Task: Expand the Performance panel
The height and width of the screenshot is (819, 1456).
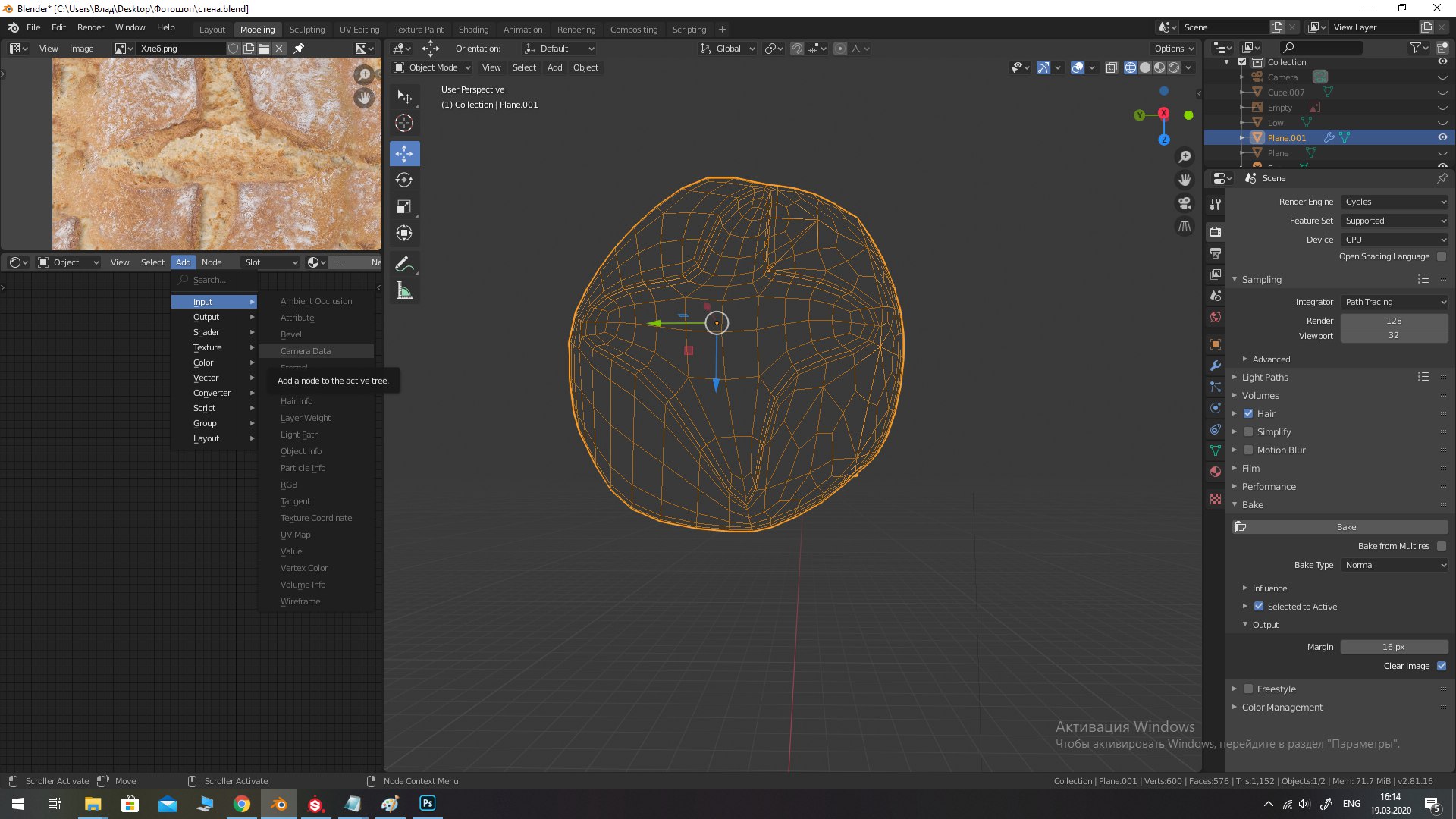Action: tap(1269, 486)
